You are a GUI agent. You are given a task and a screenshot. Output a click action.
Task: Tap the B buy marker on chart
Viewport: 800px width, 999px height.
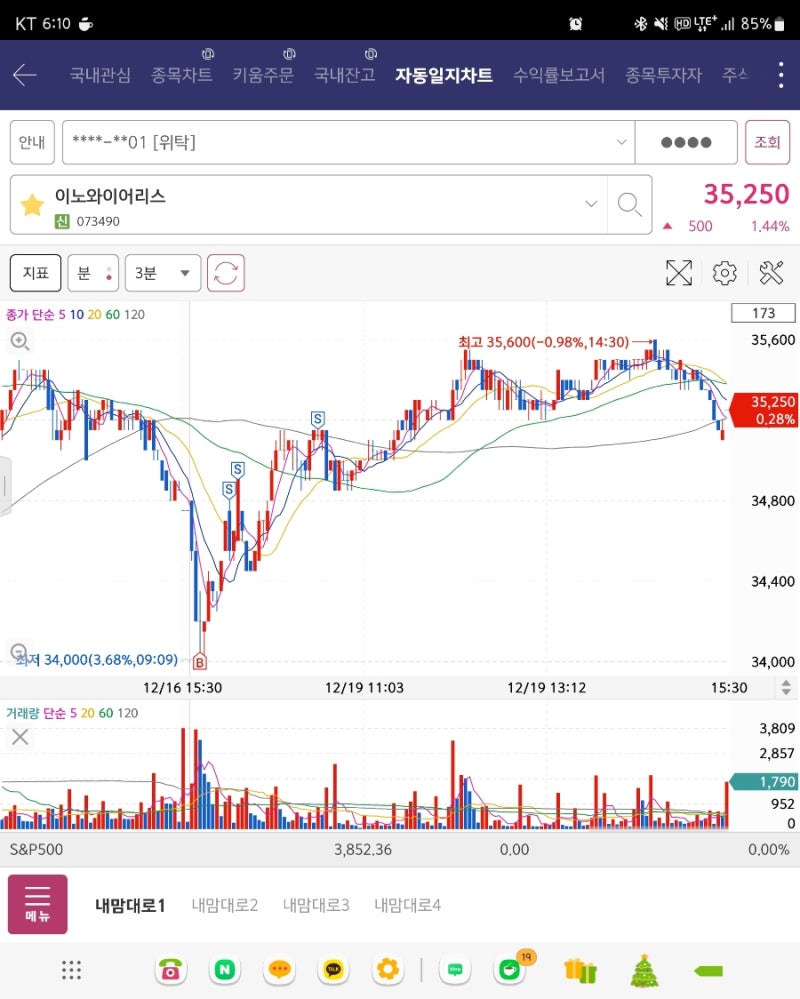pyautogui.click(x=199, y=663)
